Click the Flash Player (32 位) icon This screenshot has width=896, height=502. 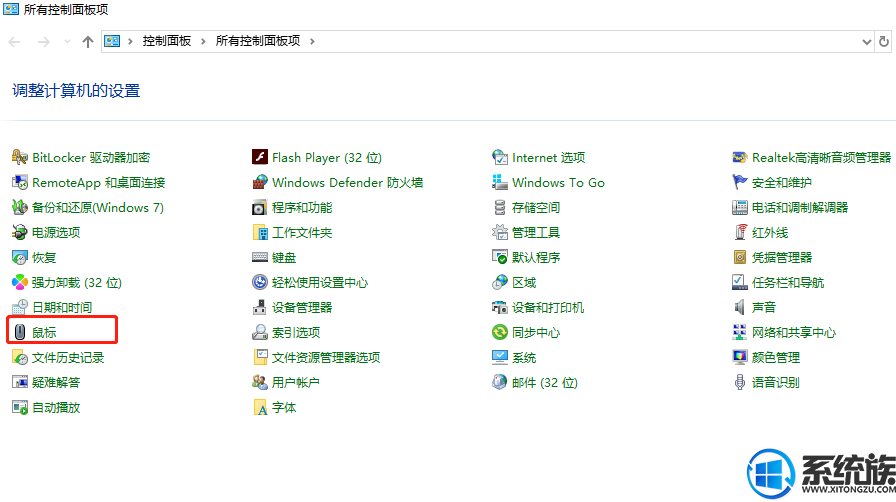[259, 157]
